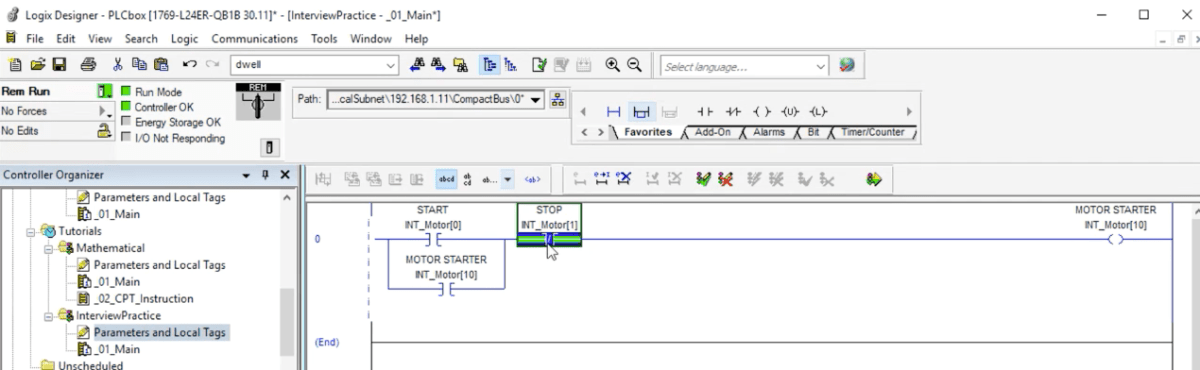Click the finalize all edits arrow icon
Viewport: 1200px width, 370px height.
875,180
